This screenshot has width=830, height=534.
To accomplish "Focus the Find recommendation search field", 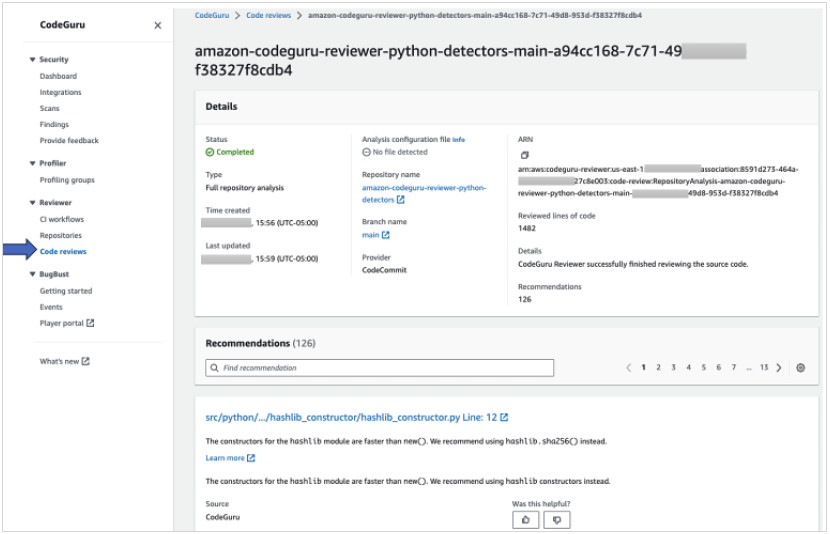I will tap(380, 368).
